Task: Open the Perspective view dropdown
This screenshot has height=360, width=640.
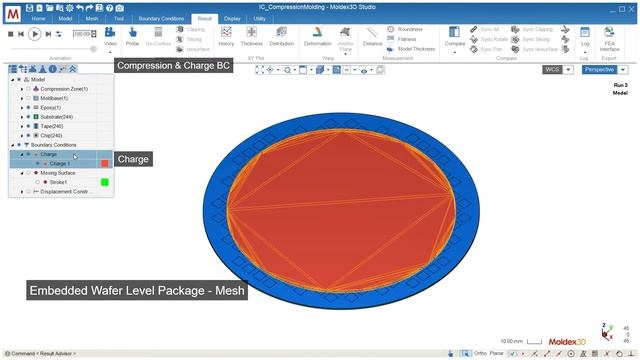Action: [623, 70]
